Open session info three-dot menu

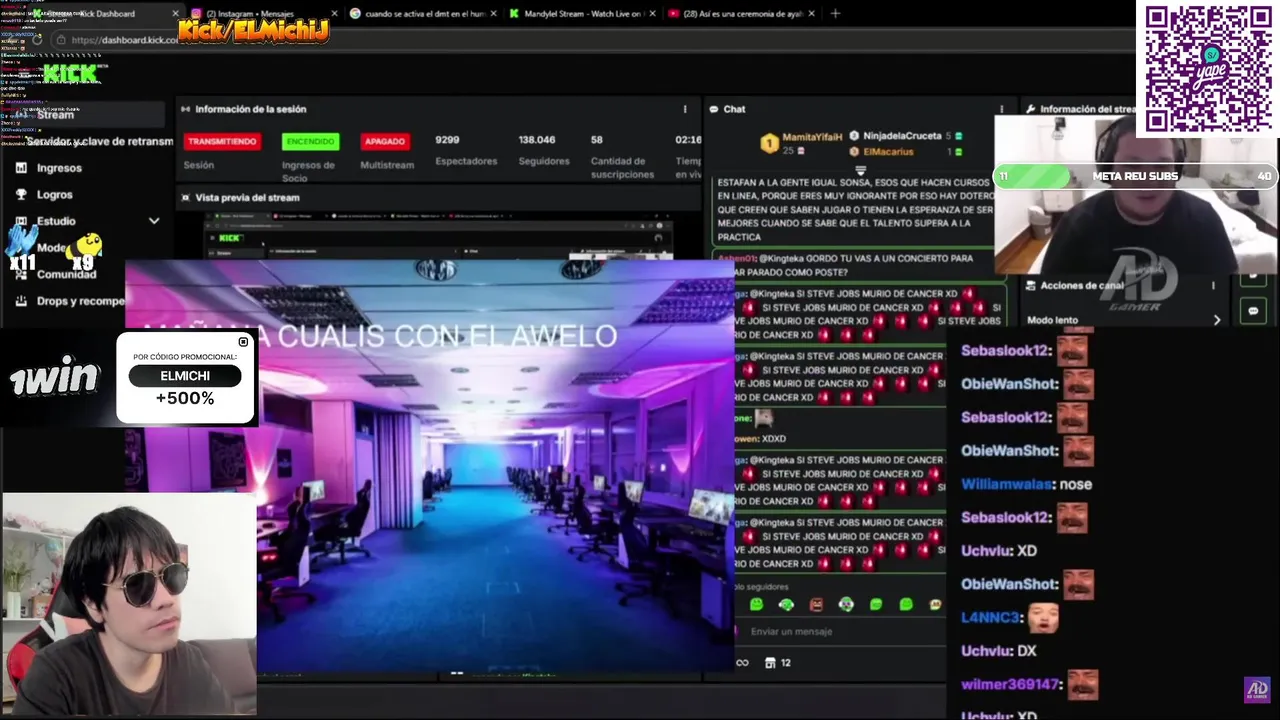coord(685,109)
